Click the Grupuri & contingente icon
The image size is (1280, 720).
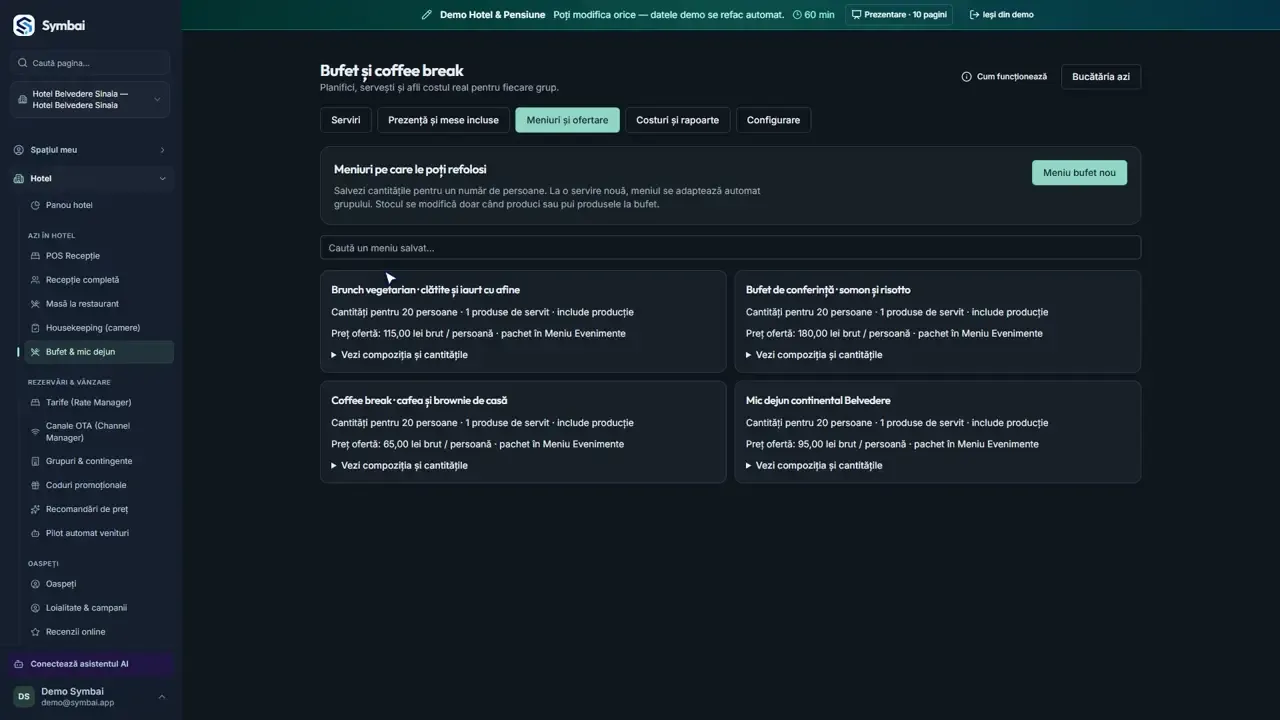36,462
